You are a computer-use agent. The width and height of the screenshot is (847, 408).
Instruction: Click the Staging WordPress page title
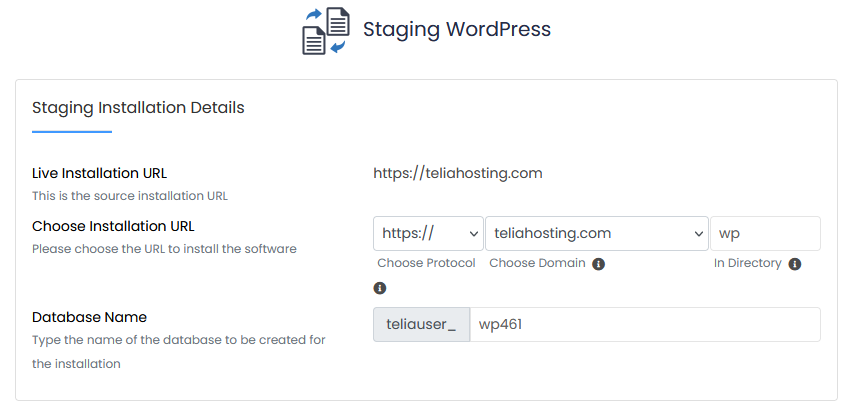[x=456, y=29]
